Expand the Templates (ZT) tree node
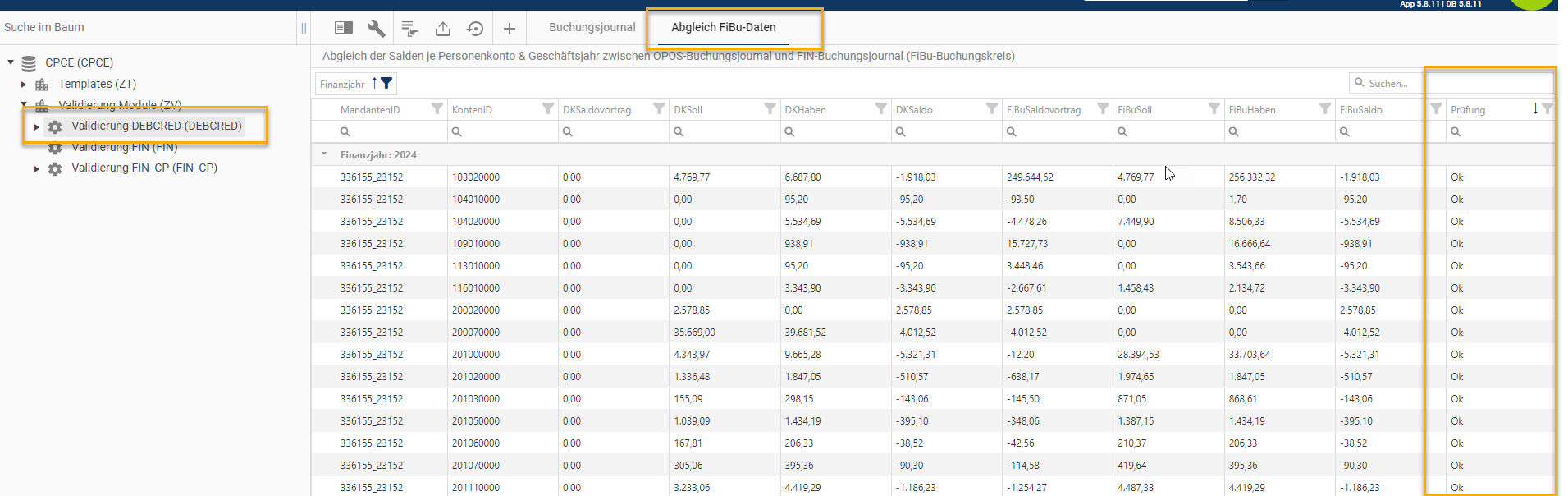The width and height of the screenshot is (1568, 496). [24, 84]
